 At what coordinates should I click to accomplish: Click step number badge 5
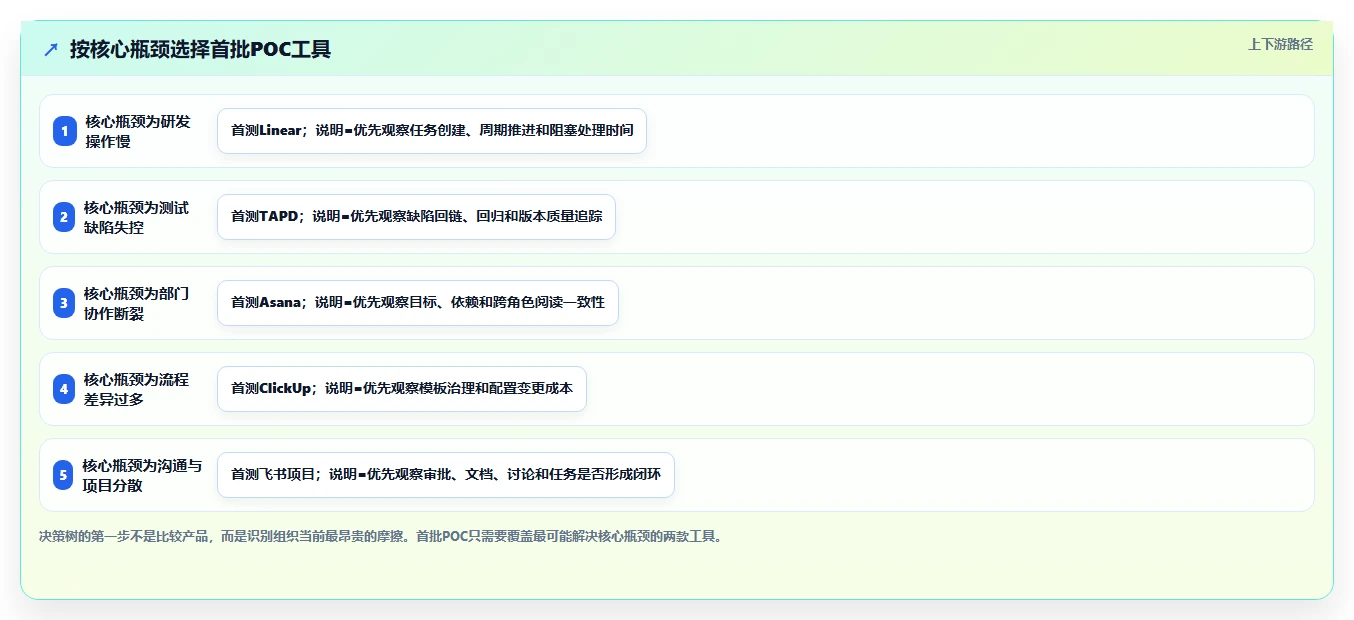(x=65, y=475)
